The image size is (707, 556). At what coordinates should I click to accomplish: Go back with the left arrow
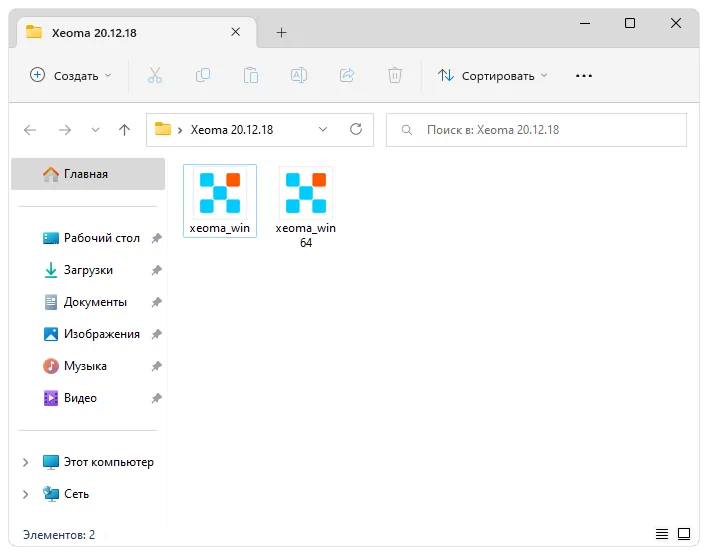coord(30,130)
